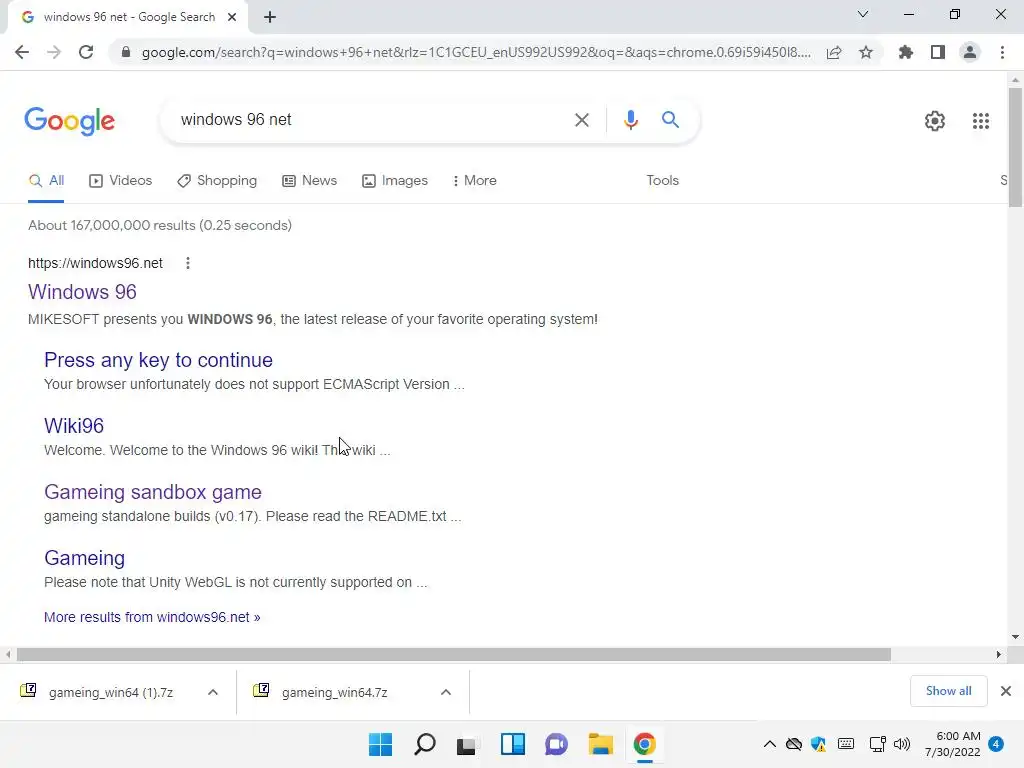Viewport: 1024px width, 768px height.
Task: Clear the search box text
Action: click(x=581, y=120)
